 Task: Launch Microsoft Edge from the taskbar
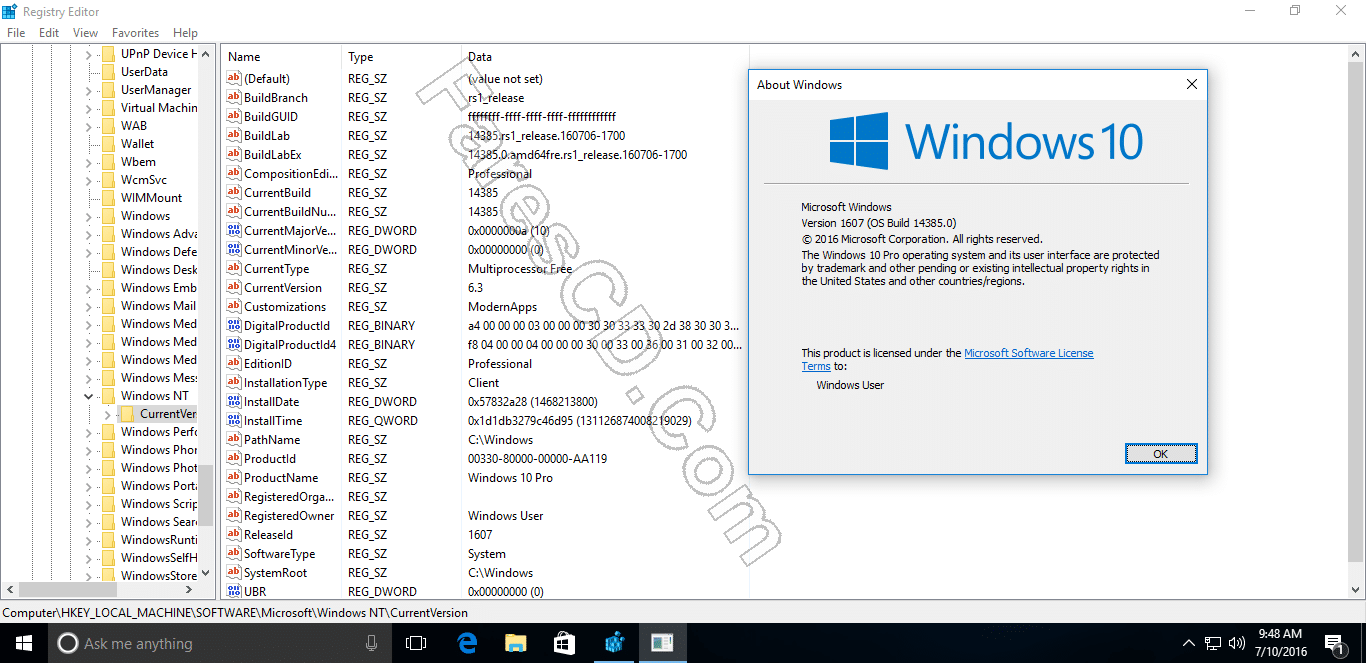pos(466,643)
